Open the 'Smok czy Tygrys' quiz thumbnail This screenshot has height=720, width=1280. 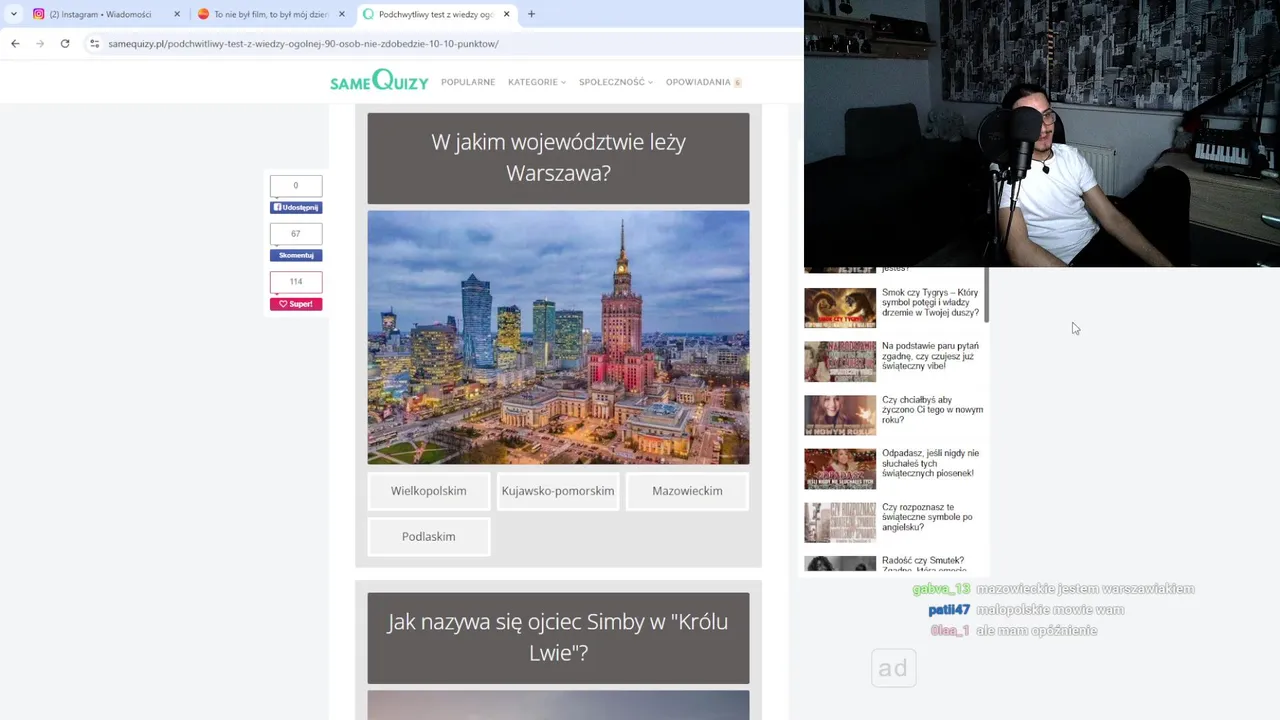(840, 308)
